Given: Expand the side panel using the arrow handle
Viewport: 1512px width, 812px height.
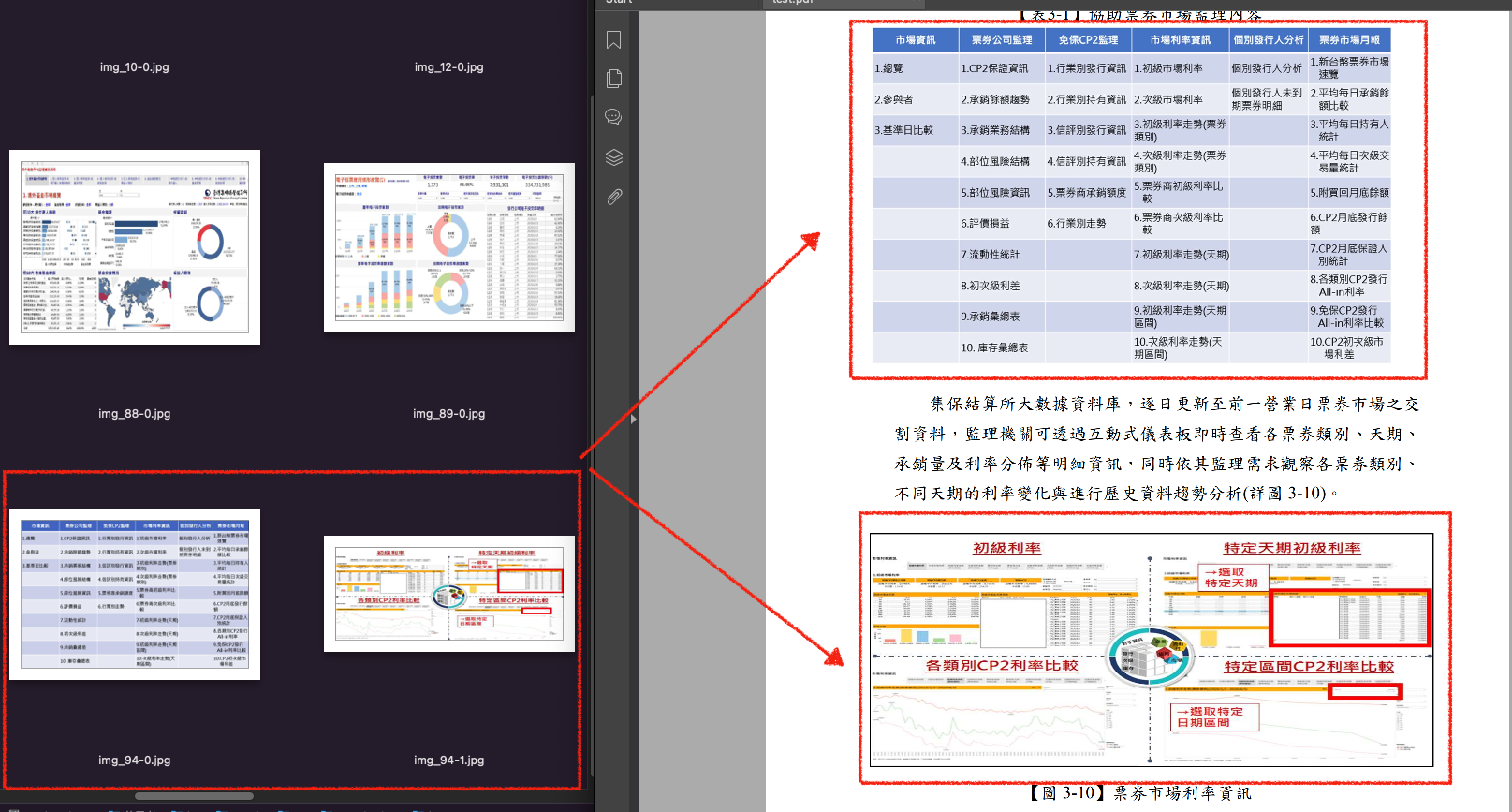Looking at the screenshot, I should pos(634,419).
